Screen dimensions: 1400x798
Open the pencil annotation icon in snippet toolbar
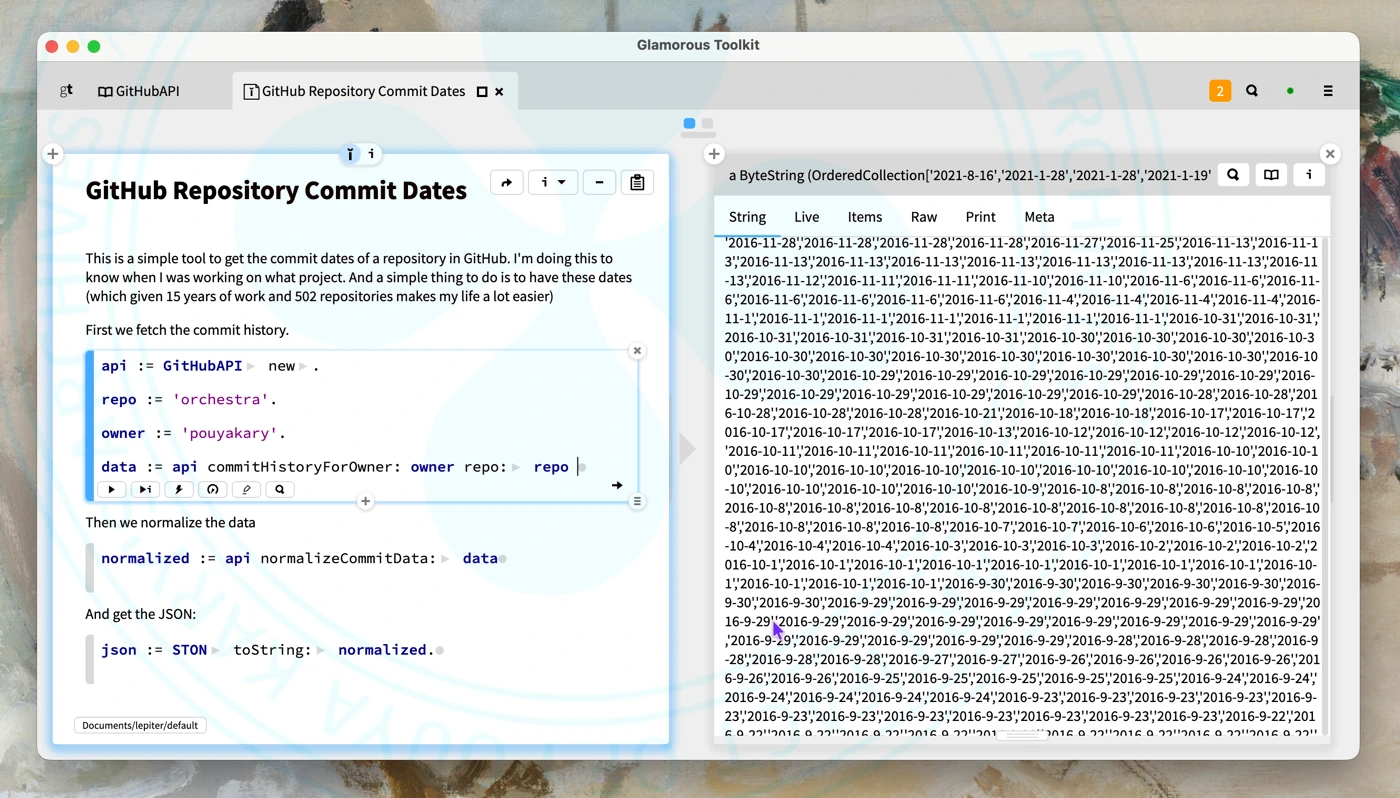(x=245, y=489)
